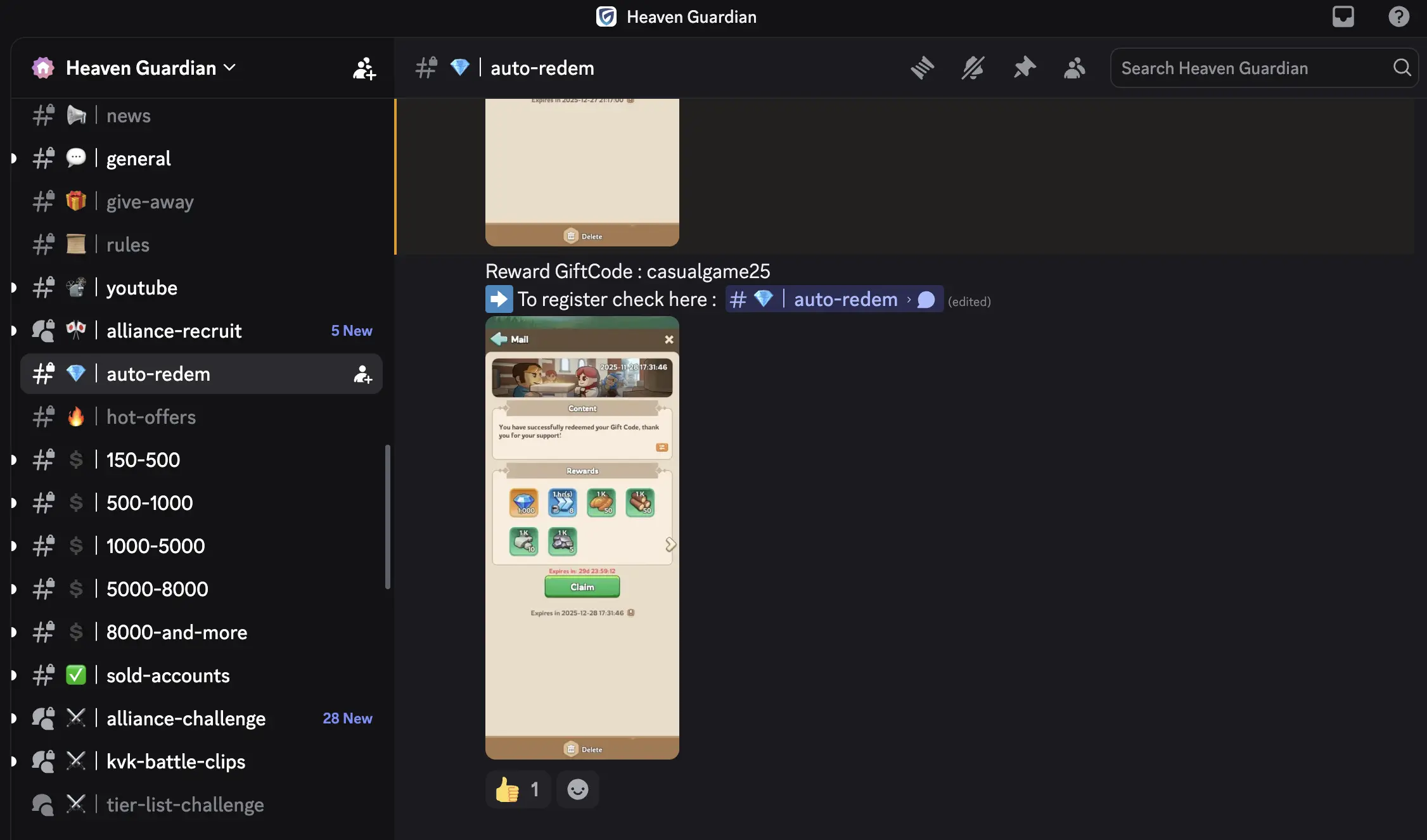Create invite for auto-redem channel
Image resolution: width=1427 pixels, height=840 pixels.
point(362,374)
